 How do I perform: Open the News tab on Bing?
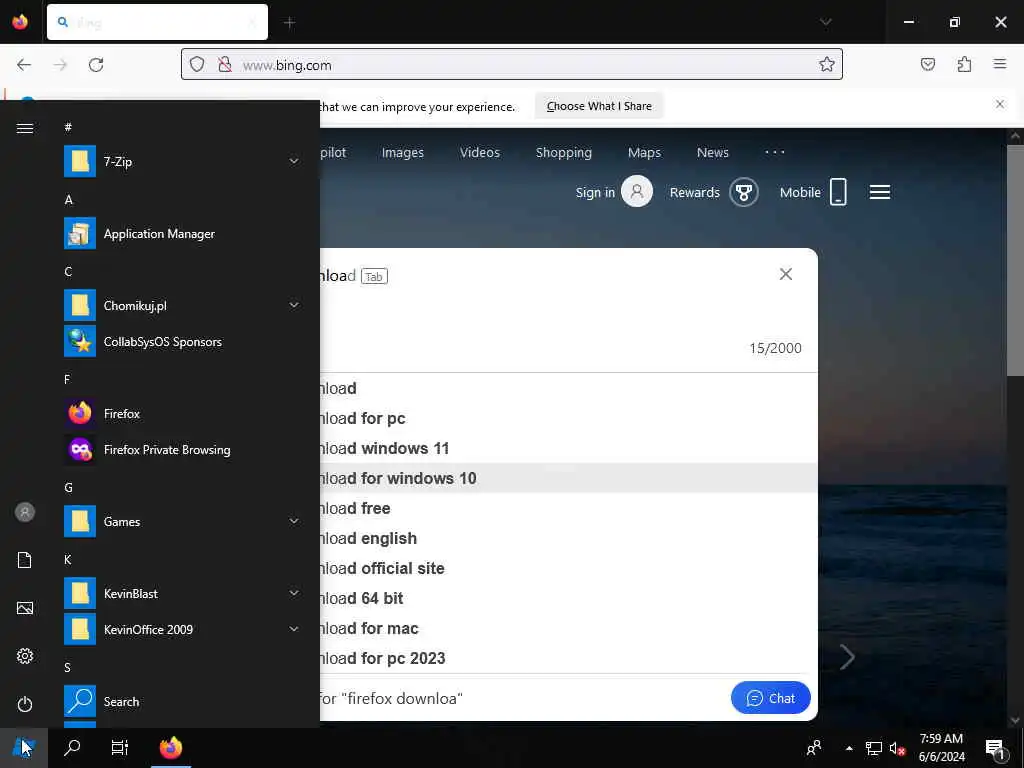[712, 152]
